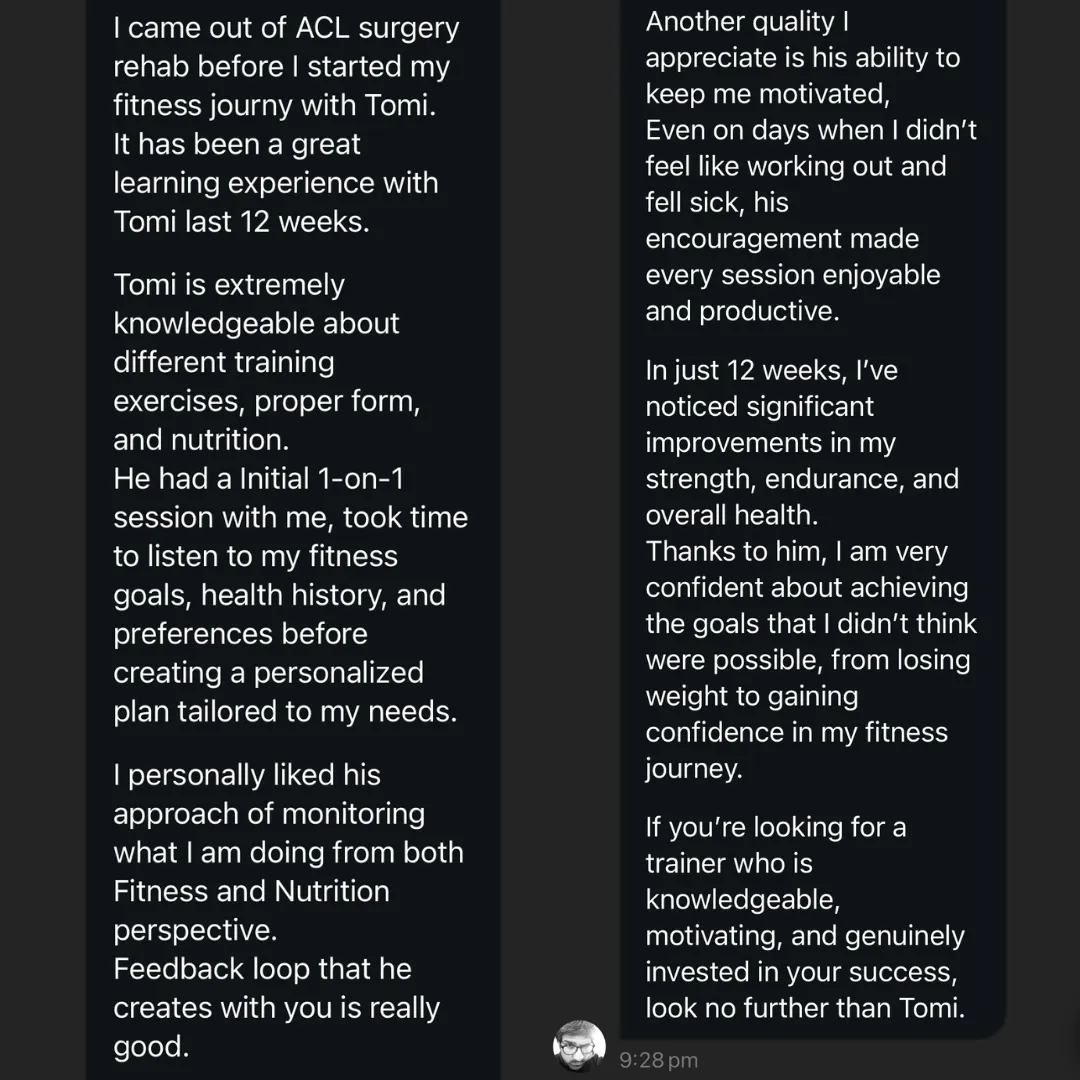The image size is (1080, 1080).
Task: Click the "Fitness and Nutrition" line
Action: click(x=251, y=891)
